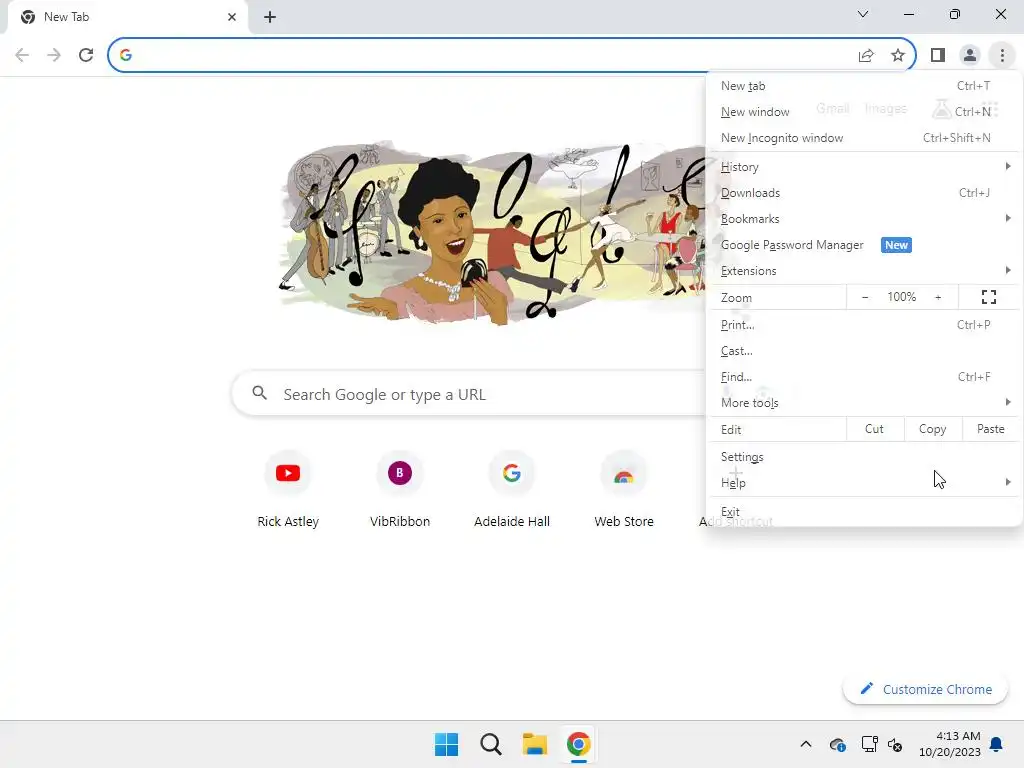Click the Google G icon in address bar

pyautogui.click(x=126, y=56)
